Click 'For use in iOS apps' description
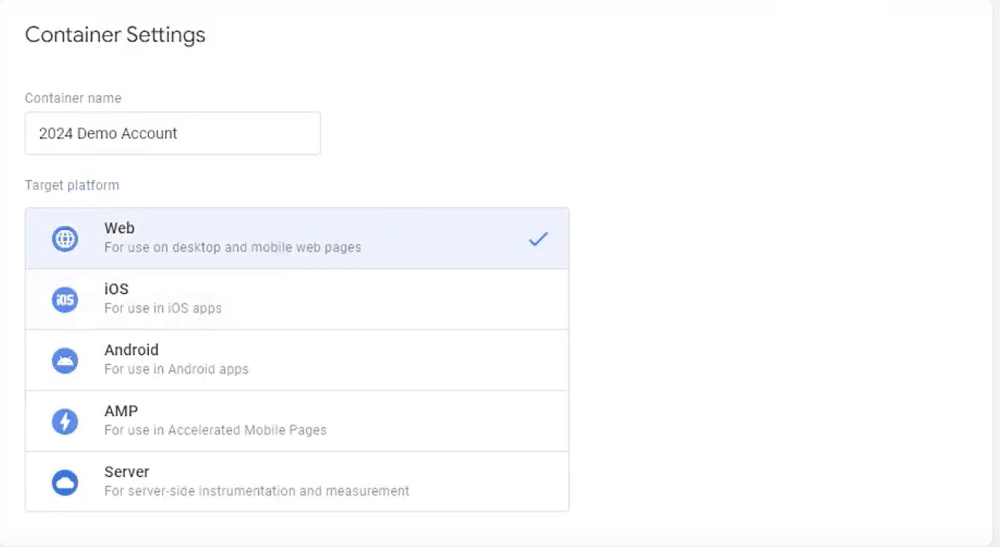Image resolution: width=1000 pixels, height=547 pixels. tap(163, 308)
